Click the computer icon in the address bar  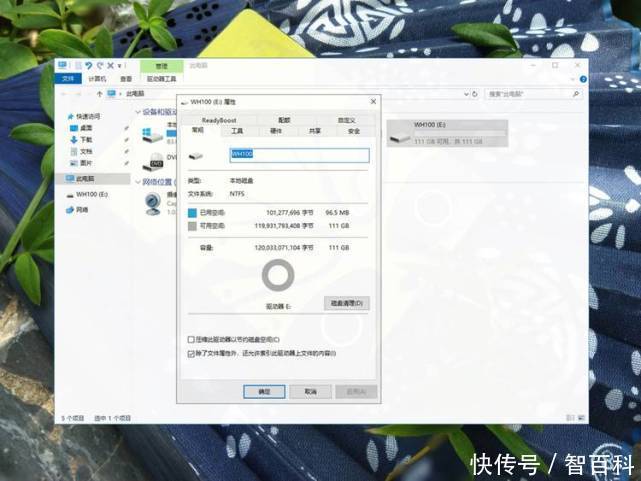tap(111, 94)
